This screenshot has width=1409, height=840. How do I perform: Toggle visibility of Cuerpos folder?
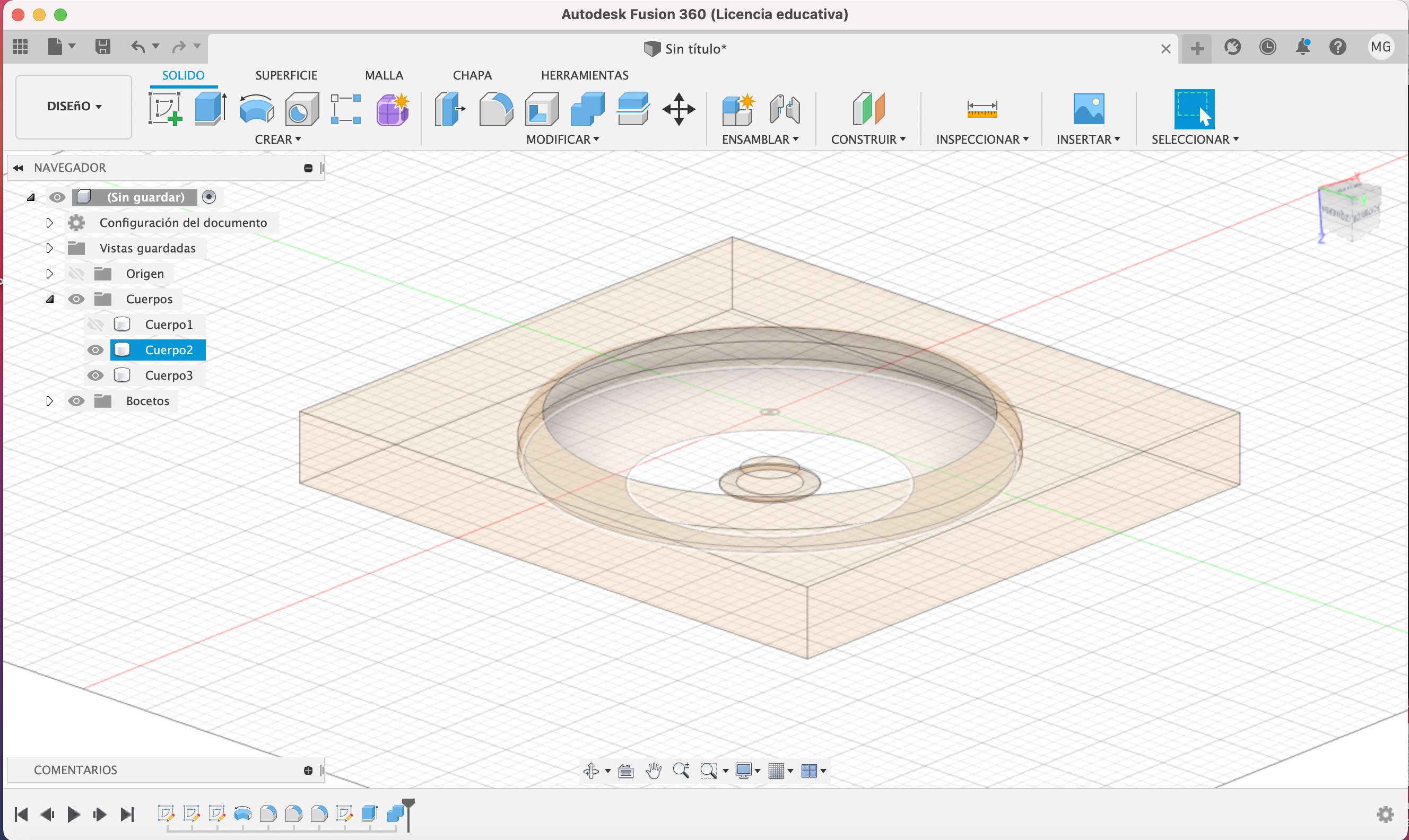pyautogui.click(x=76, y=299)
